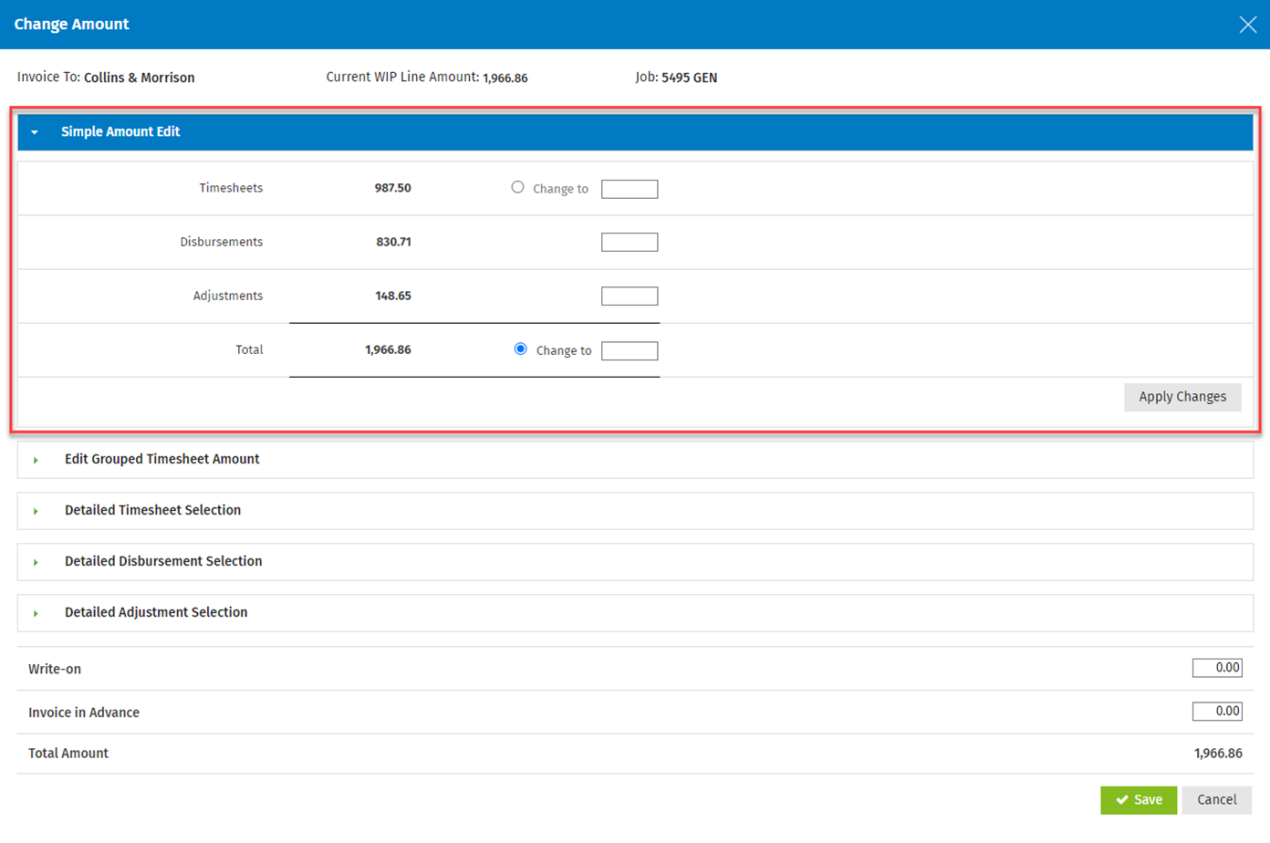The height and width of the screenshot is (843, 1270).
Task: Expand Detailed Adjustment Selection section
Action: pos(635,612)
